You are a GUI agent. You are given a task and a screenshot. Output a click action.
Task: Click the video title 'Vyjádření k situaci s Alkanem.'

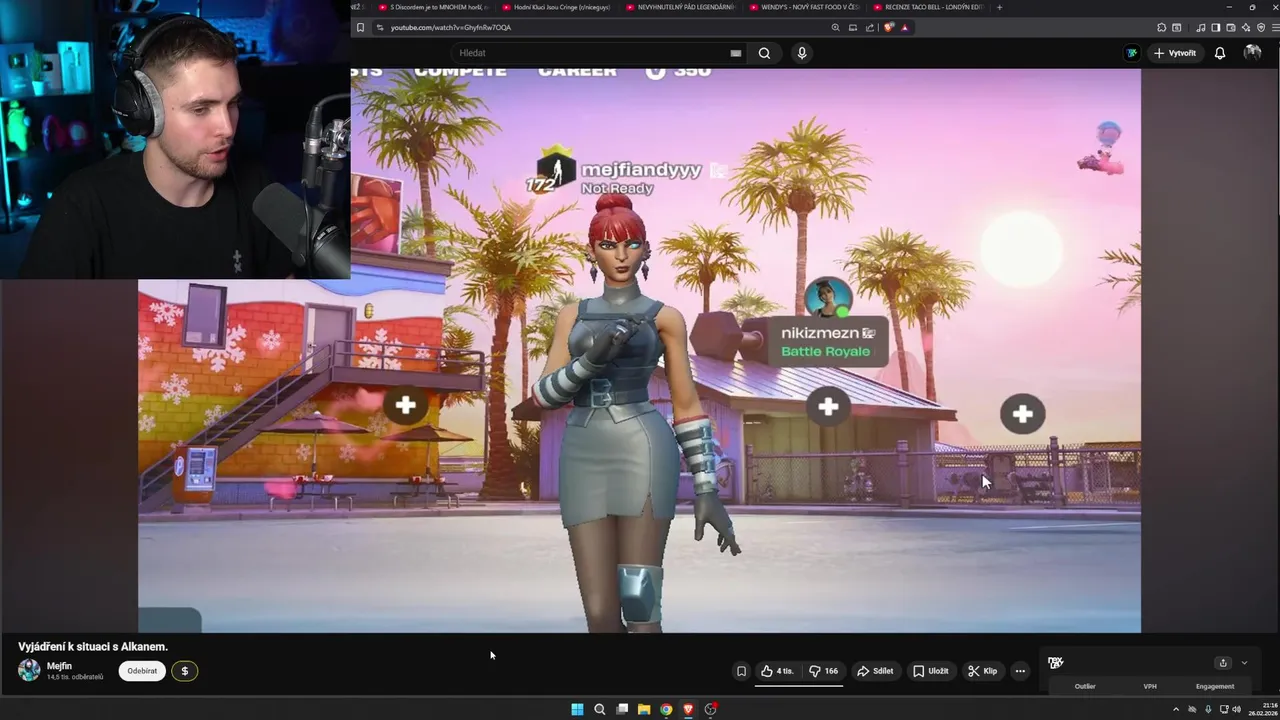93,647
